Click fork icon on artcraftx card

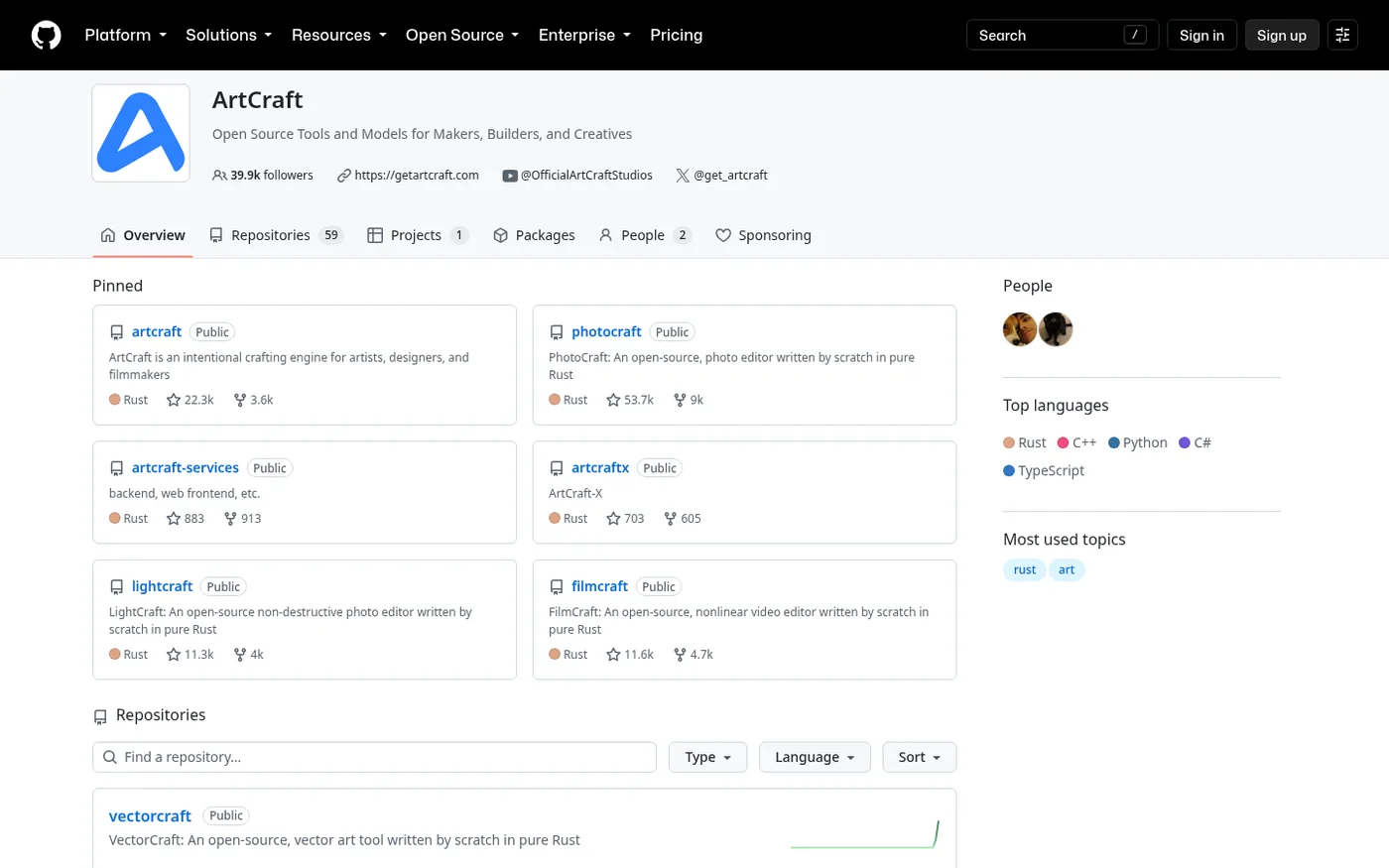pyautogui.click(x=671, y=519)
